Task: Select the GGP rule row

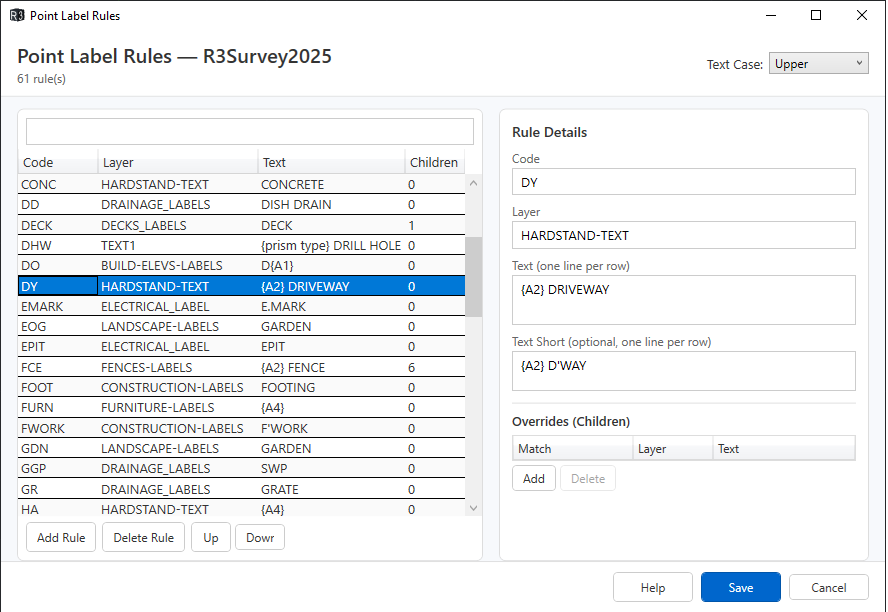Action: pos(242,469)
